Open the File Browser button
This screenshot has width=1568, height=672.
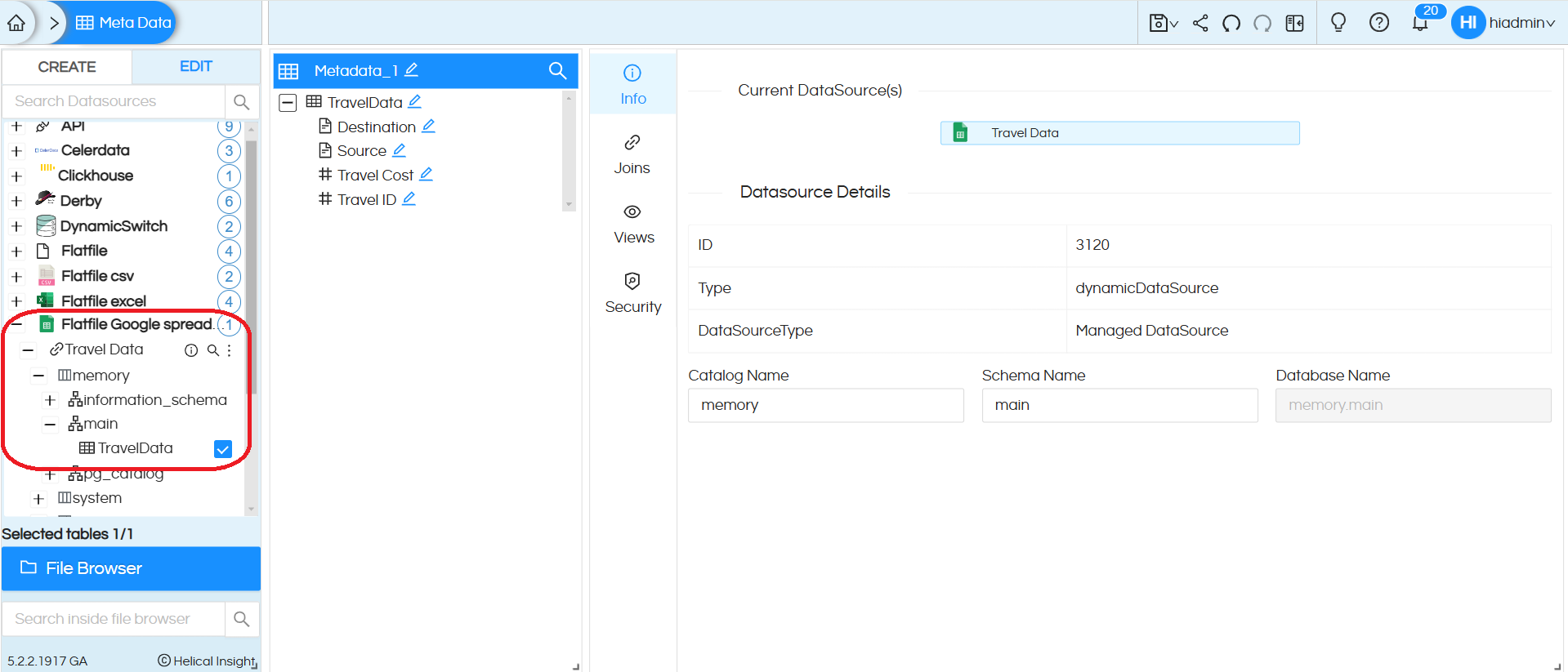click(131, 568)
